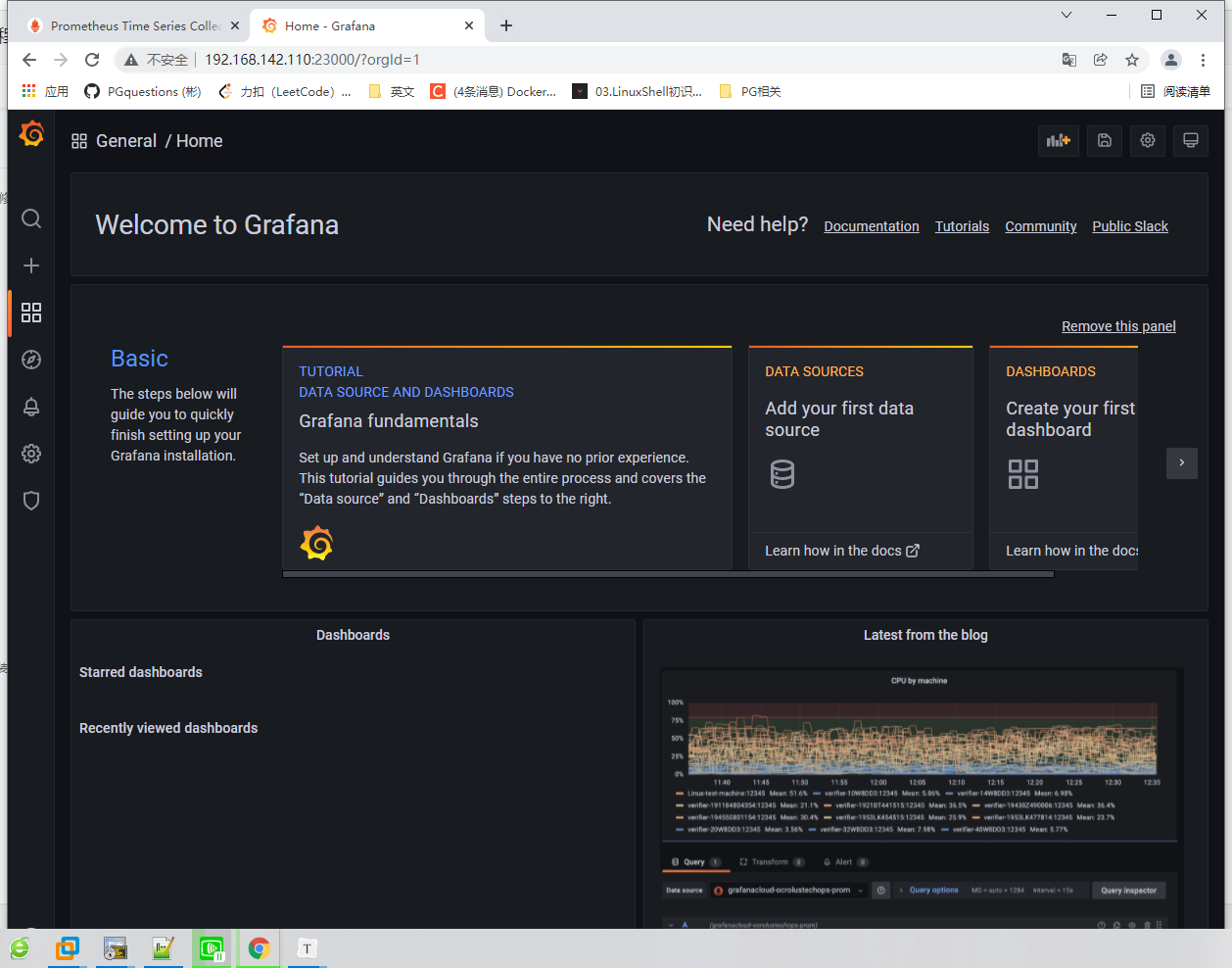1232x968 pixels.
Task: Click the dashboards grid icon beside General
Action: [x=79, y=141]
